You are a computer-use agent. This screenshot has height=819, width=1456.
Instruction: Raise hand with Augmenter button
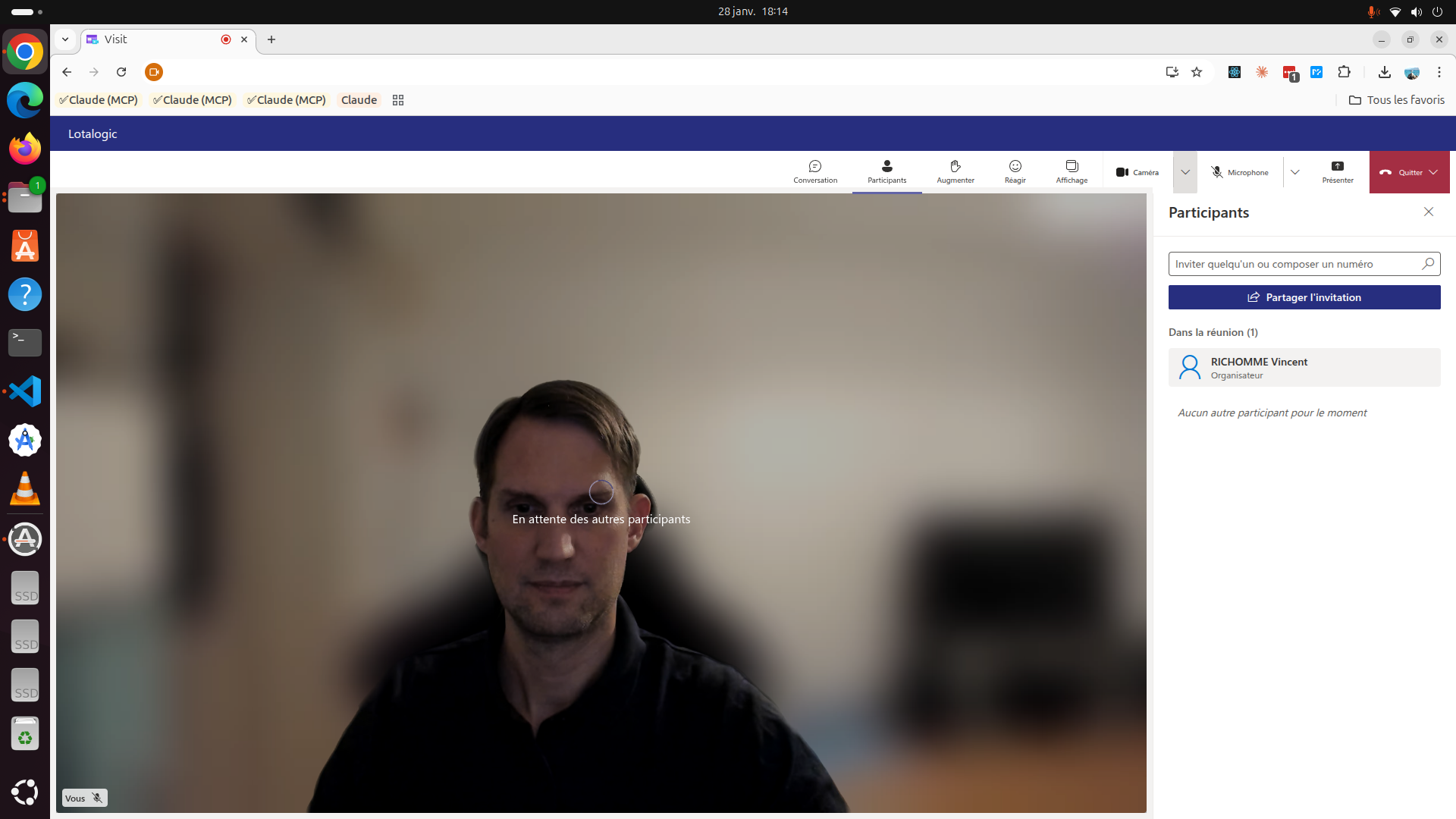pos(955,172)
